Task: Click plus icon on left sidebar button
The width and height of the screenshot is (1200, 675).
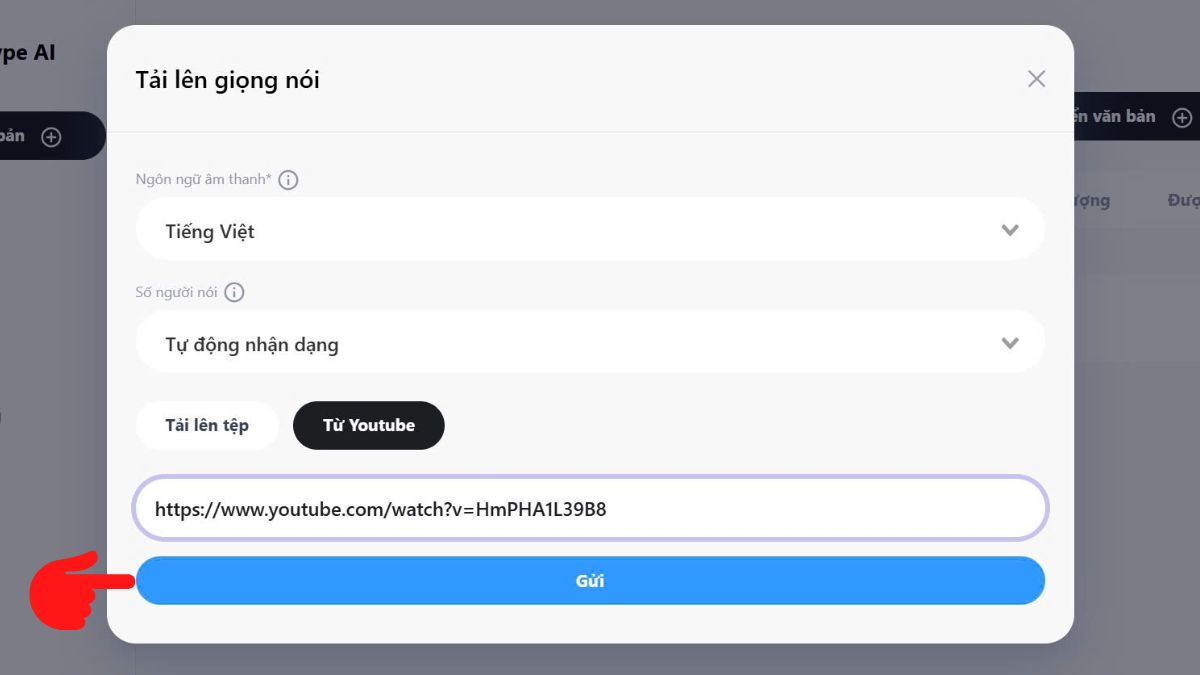Action: (51, 137)
